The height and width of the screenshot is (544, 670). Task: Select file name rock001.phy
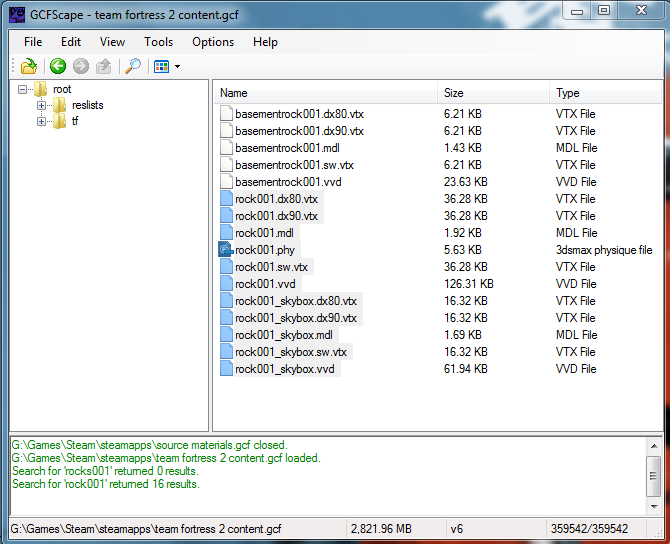point(265,250)
